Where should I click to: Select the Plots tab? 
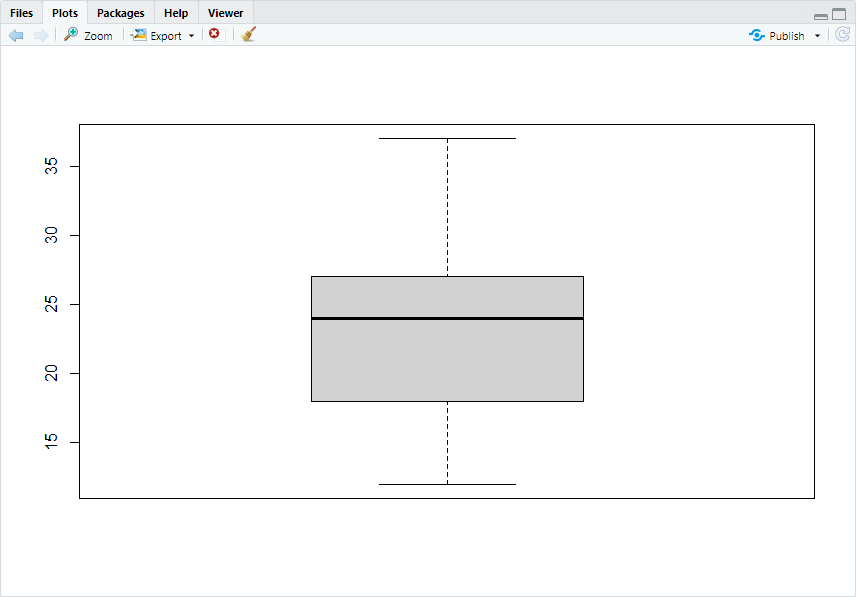click(65, 13)
